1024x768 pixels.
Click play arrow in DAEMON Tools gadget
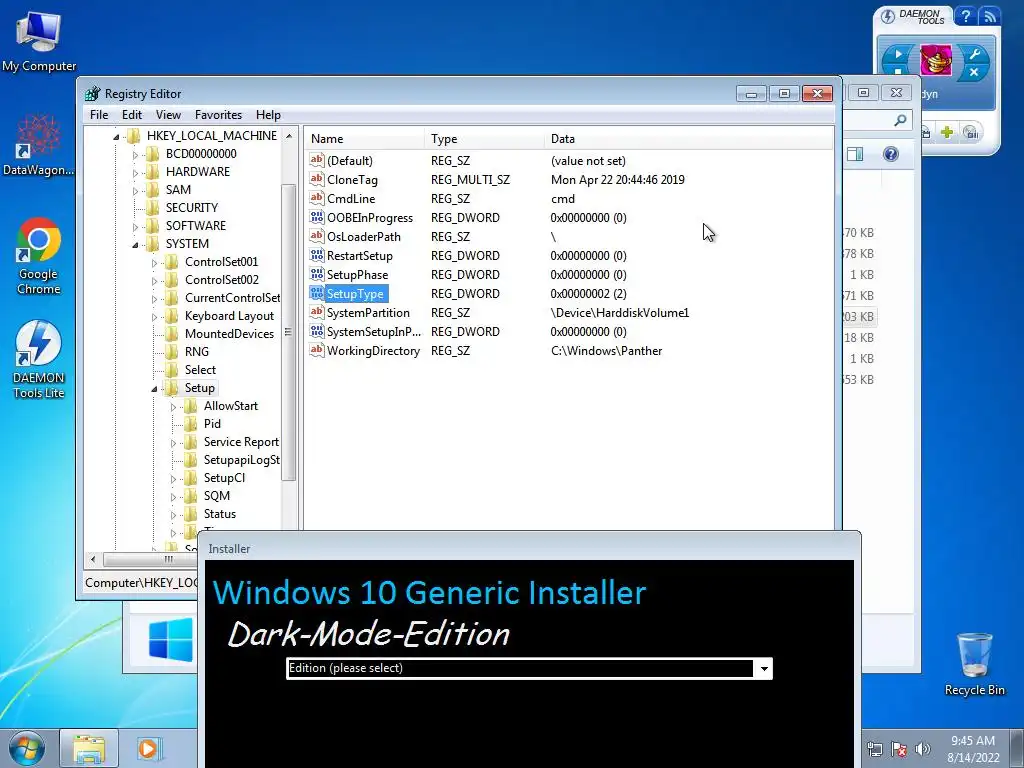click(x=898, y=54)
